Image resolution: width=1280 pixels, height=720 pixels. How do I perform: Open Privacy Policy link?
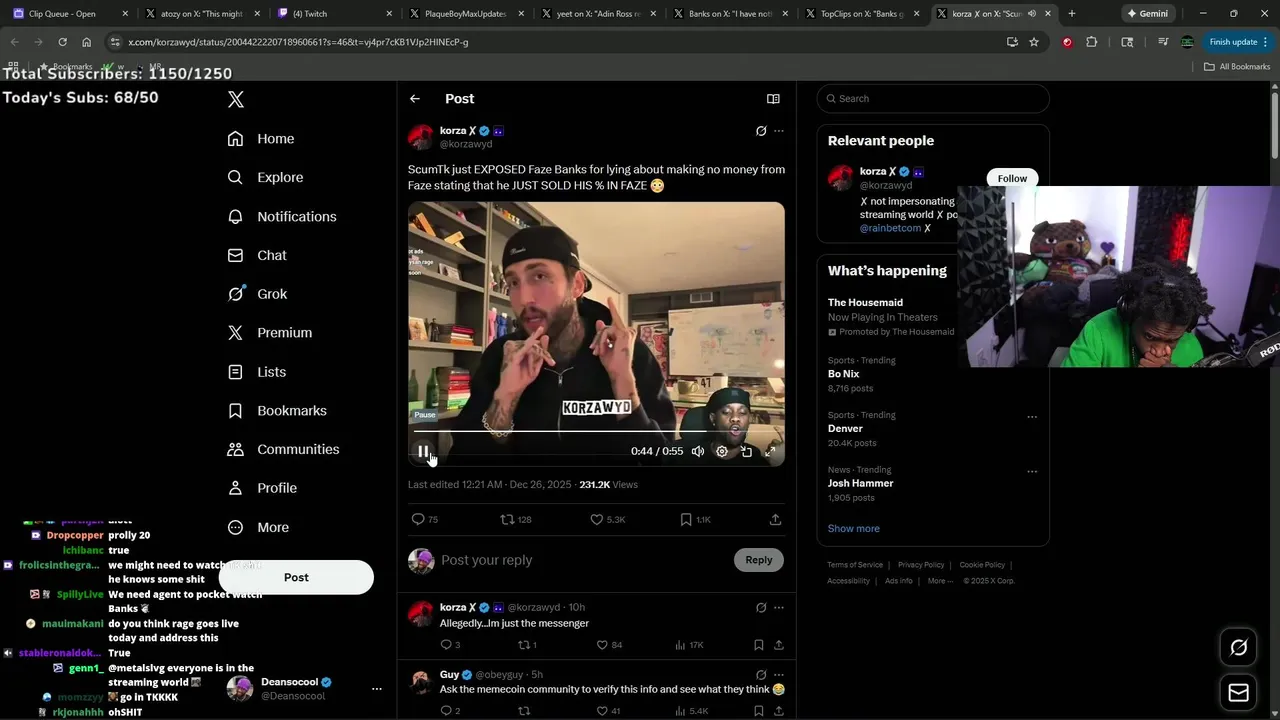[x=921, y=565]
